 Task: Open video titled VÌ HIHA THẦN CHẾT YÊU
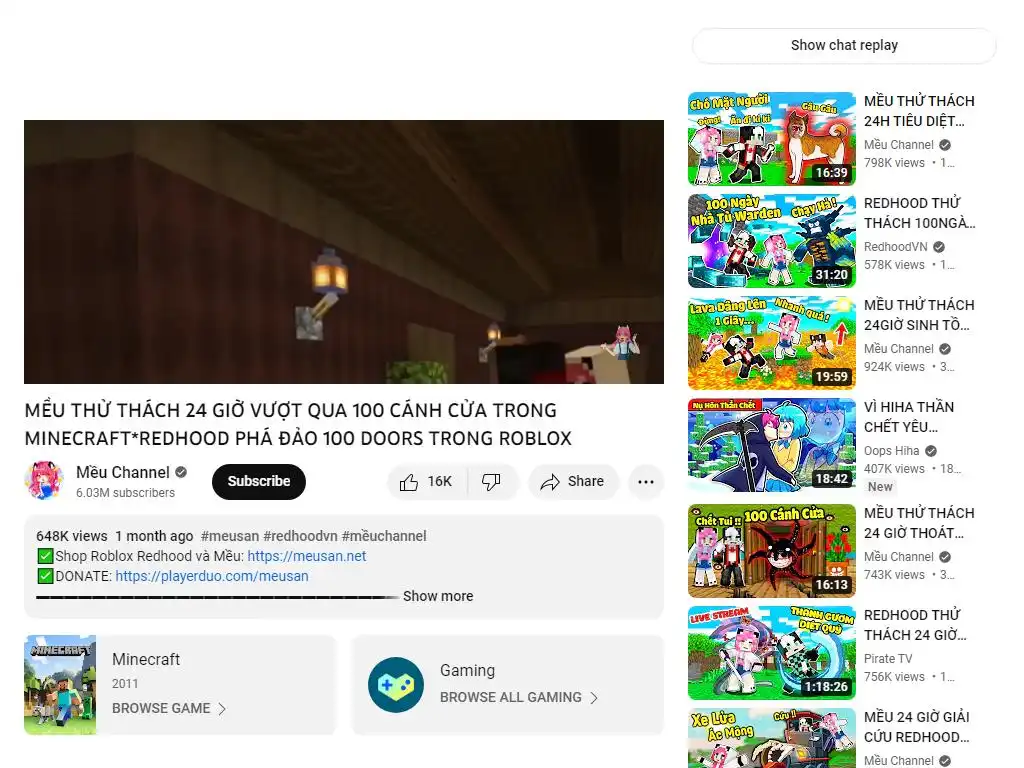[x=909, y=417]
